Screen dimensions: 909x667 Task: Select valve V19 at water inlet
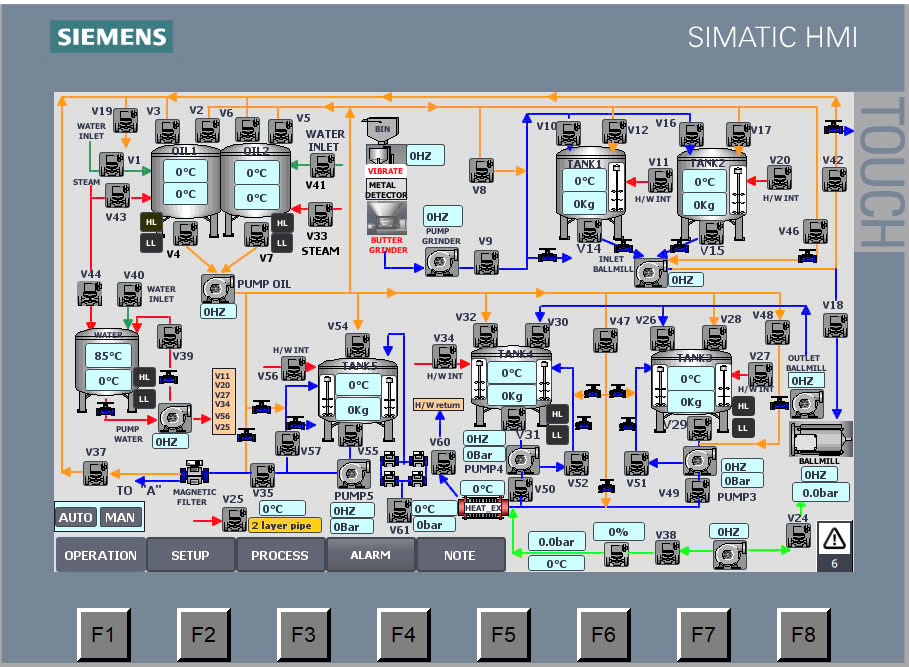coord(125,120)
